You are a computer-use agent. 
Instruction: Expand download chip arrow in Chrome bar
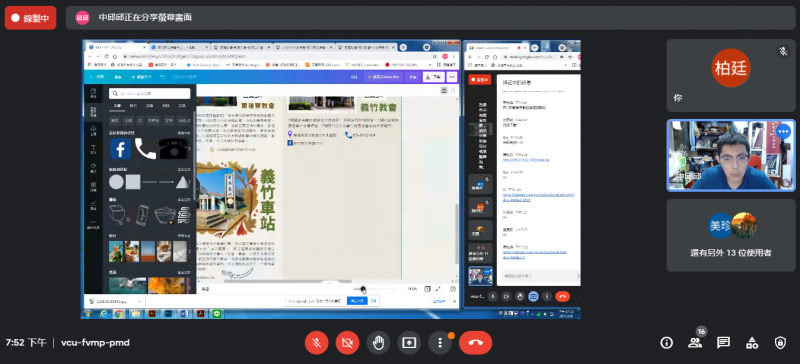click(139, 302)
